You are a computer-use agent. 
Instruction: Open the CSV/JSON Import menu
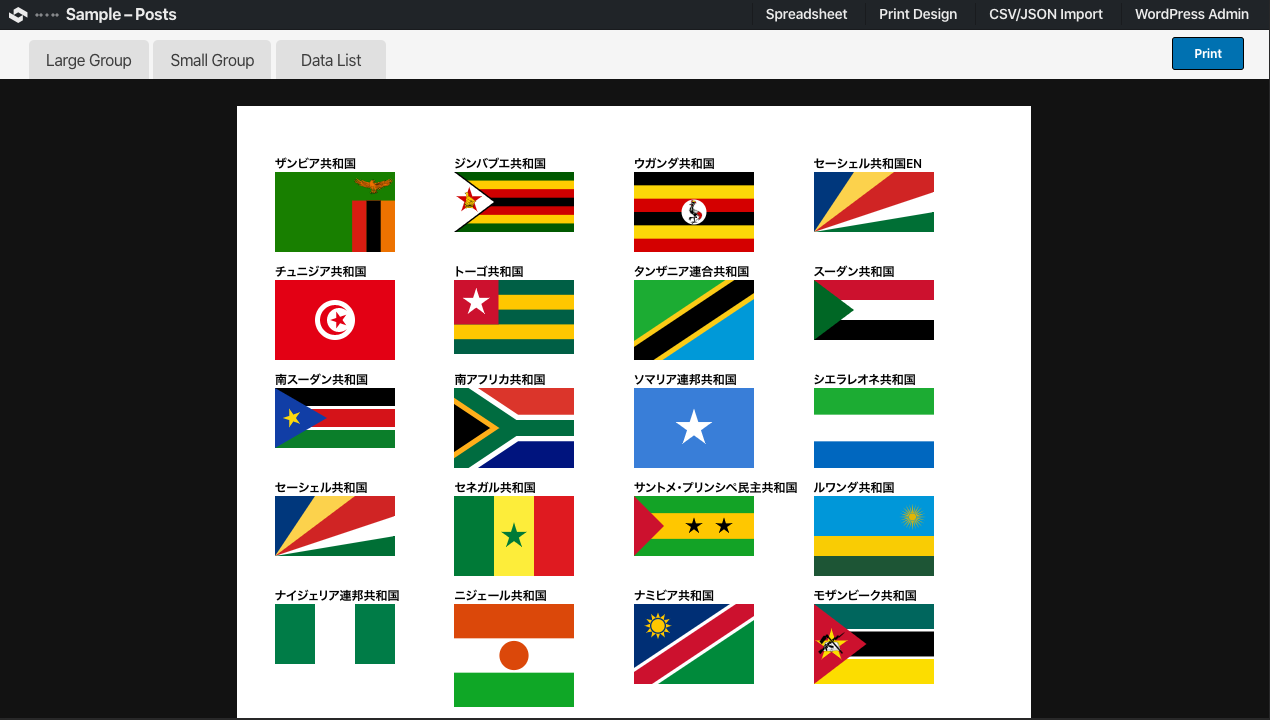click(1046, 14)
